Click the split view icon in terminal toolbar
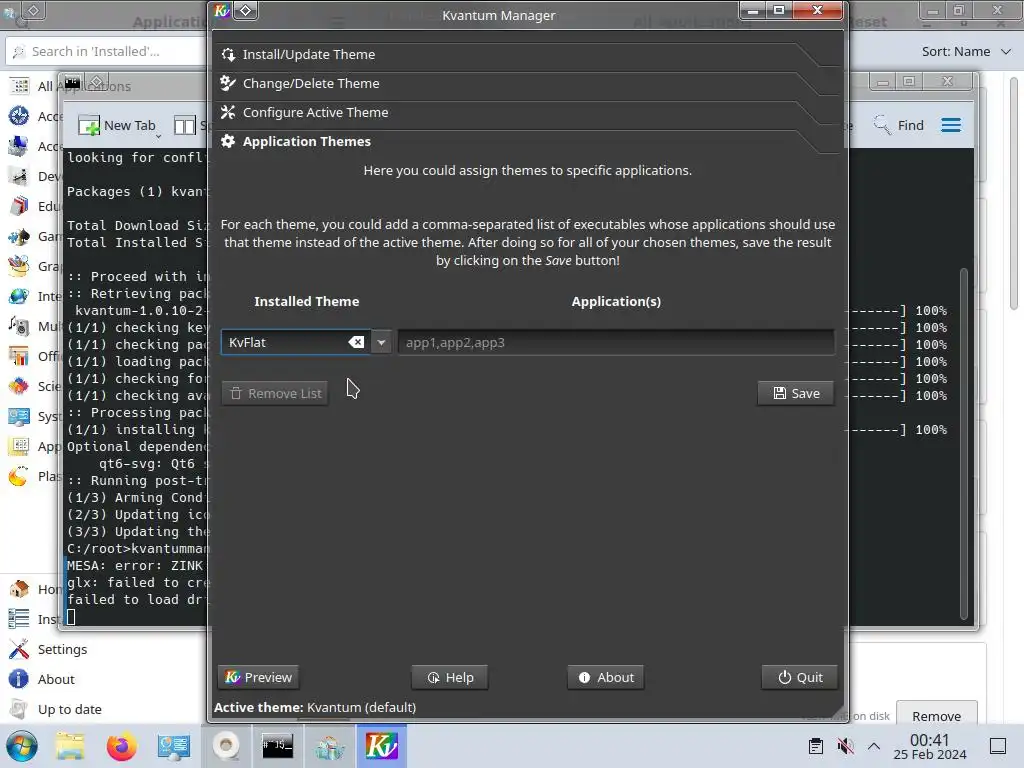The width and height of the screenshot is (1024, 768). coord(185,125)
